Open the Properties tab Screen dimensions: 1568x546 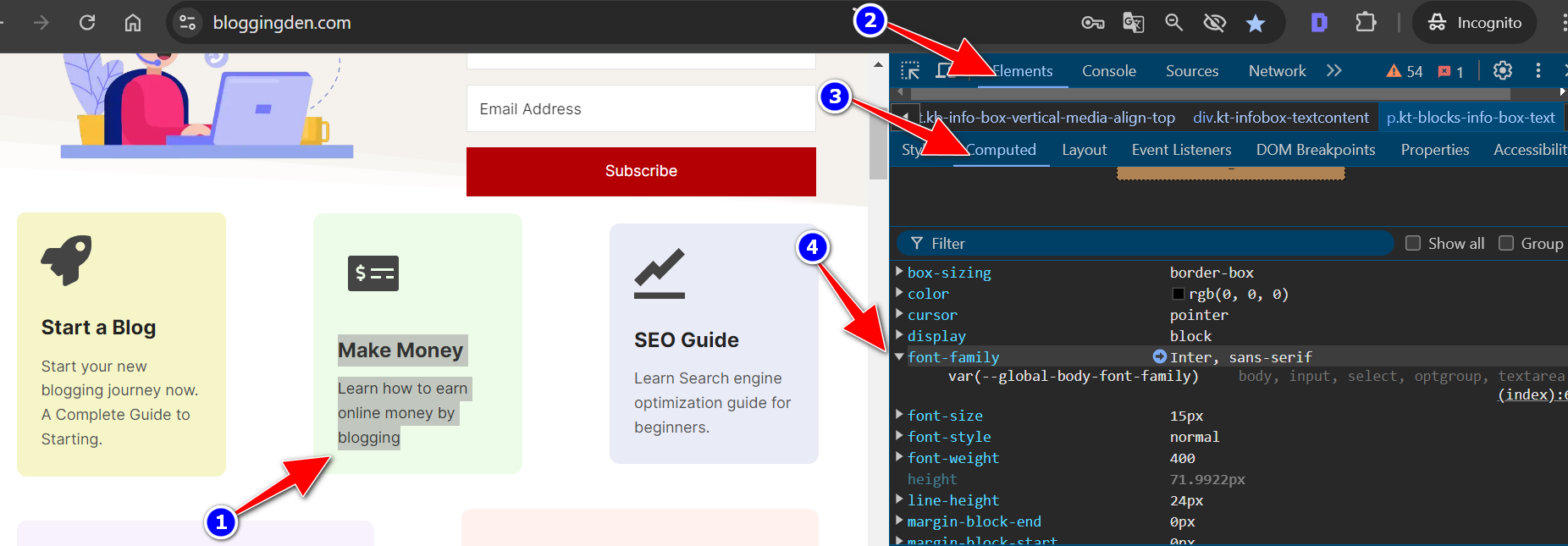pyautogui.click(x=1435, y=150)
